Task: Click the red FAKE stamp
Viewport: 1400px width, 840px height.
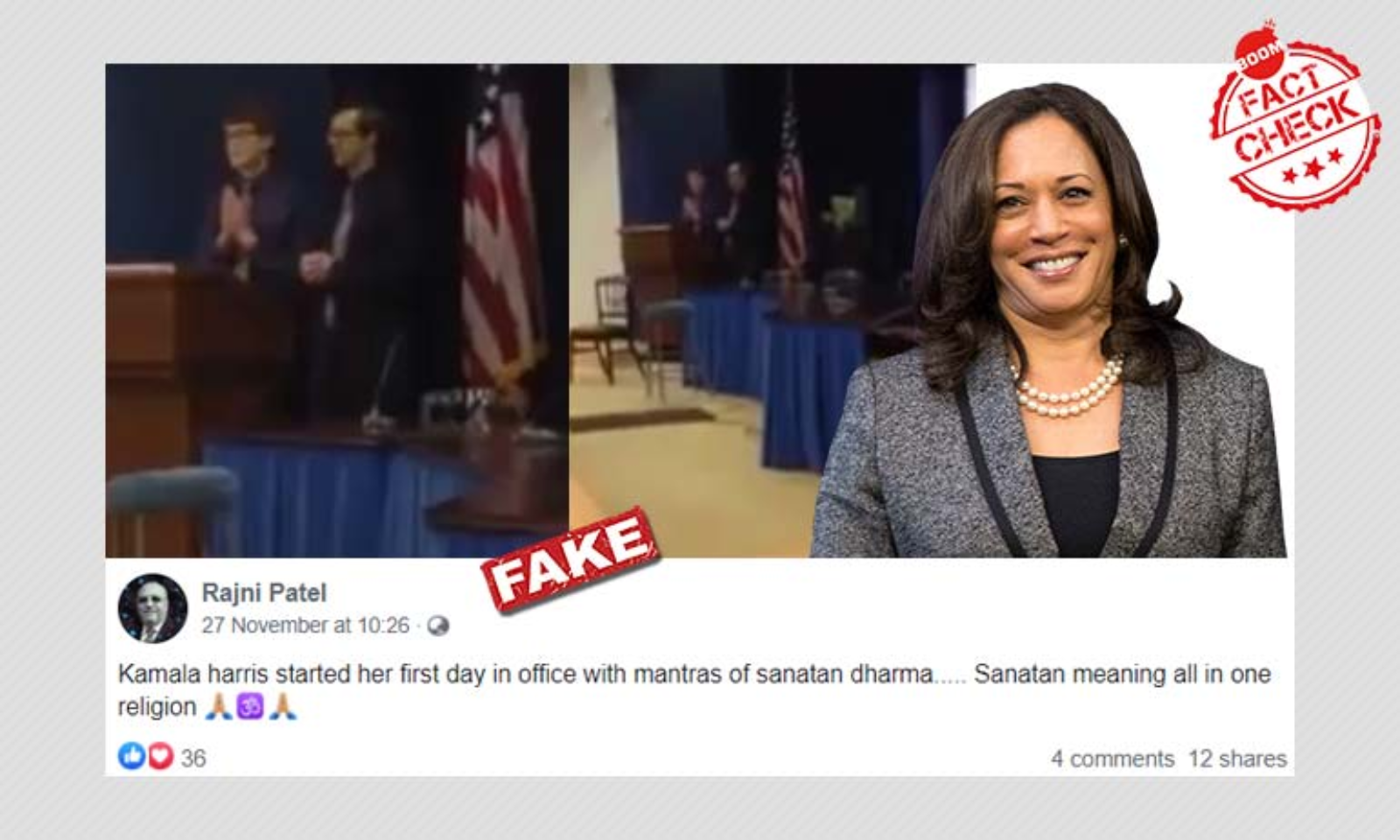Action: 569,559
